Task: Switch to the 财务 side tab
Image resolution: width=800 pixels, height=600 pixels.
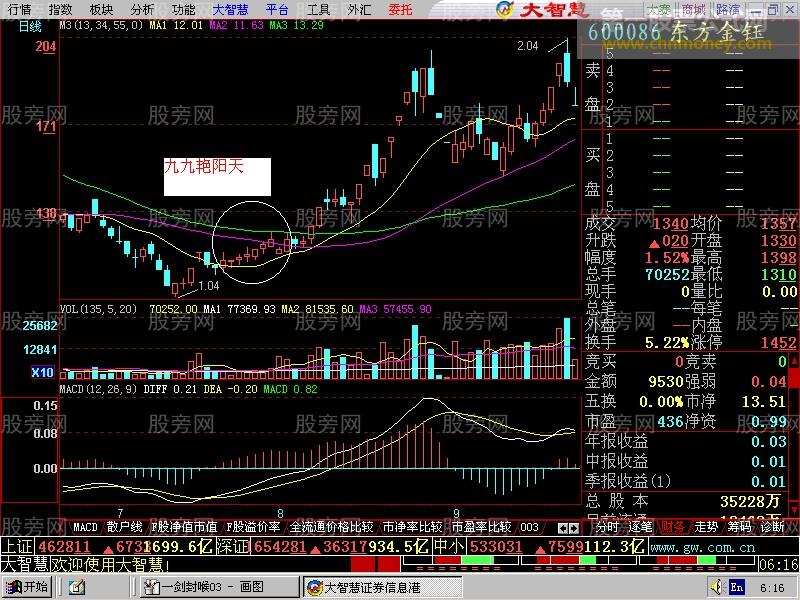Action: (673, 527)
